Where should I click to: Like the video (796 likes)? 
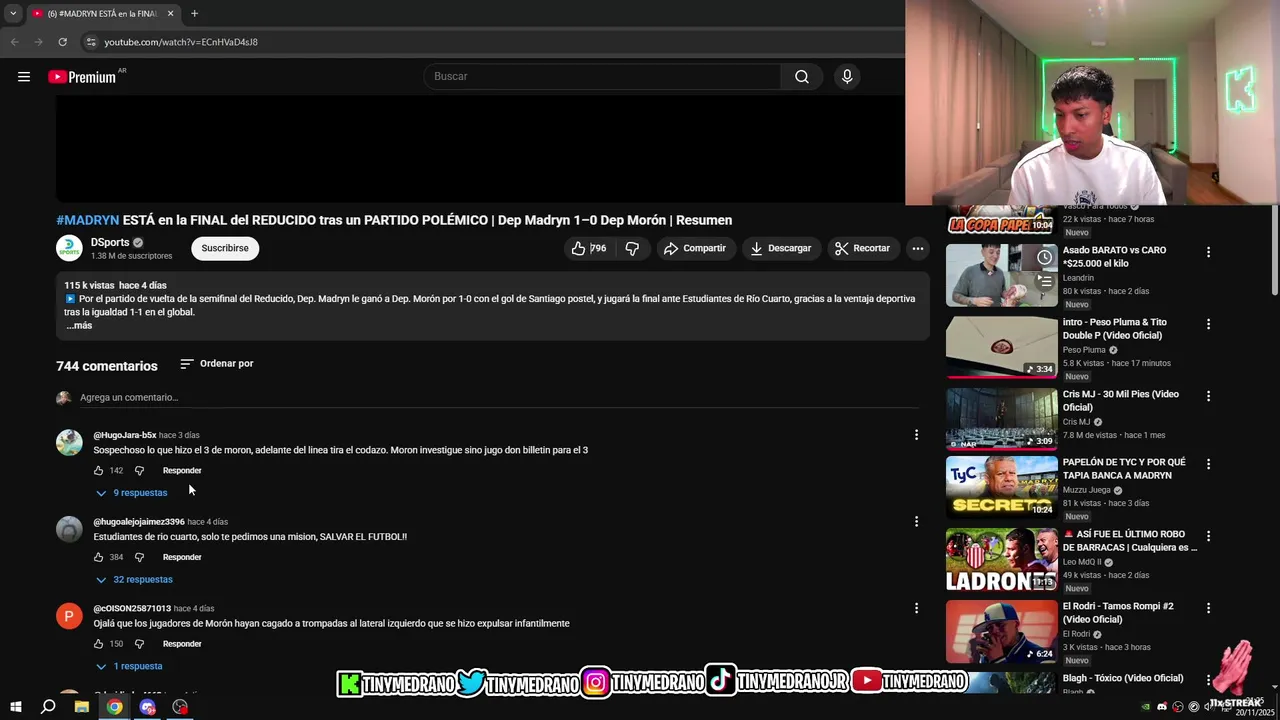[588, 248]
